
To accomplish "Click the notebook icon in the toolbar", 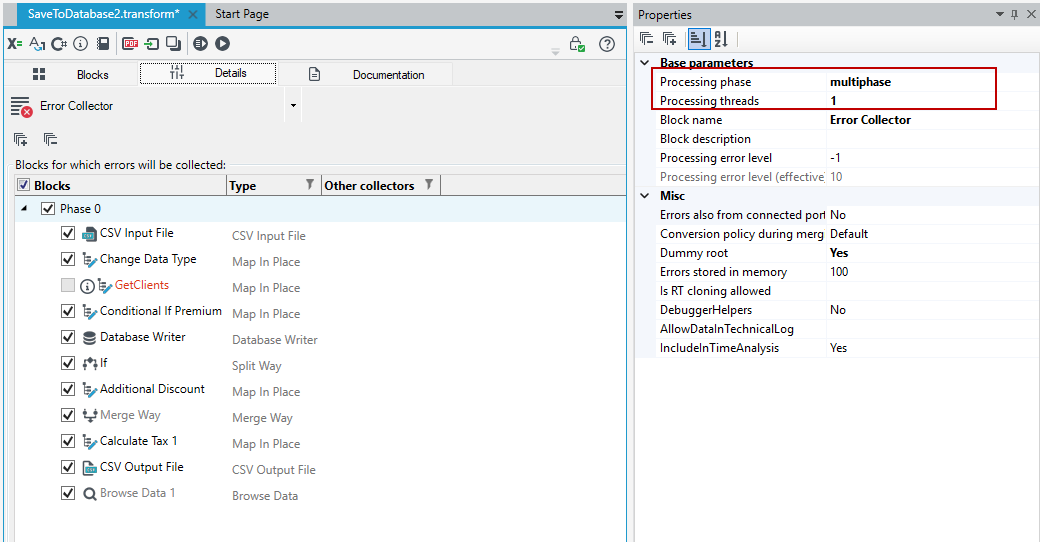I will 103,44.
